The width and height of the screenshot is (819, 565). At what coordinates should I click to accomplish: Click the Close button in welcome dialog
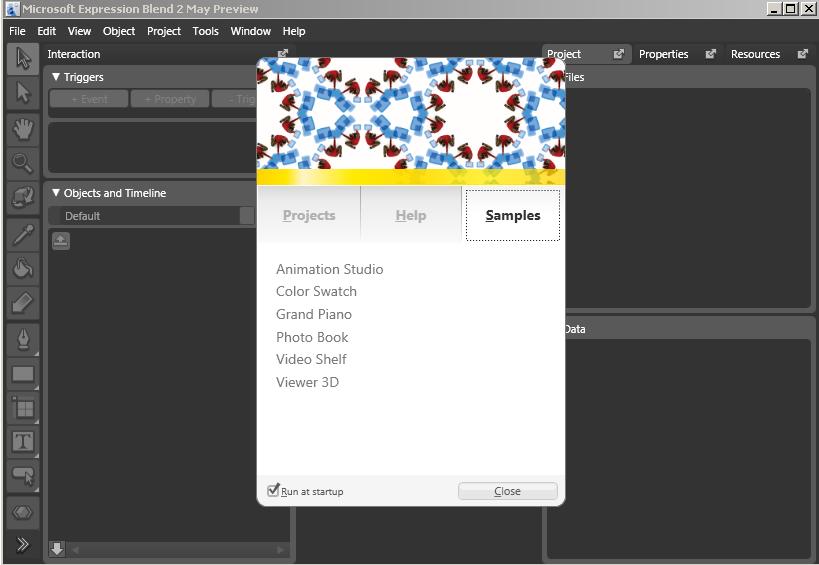pos(507,491)
